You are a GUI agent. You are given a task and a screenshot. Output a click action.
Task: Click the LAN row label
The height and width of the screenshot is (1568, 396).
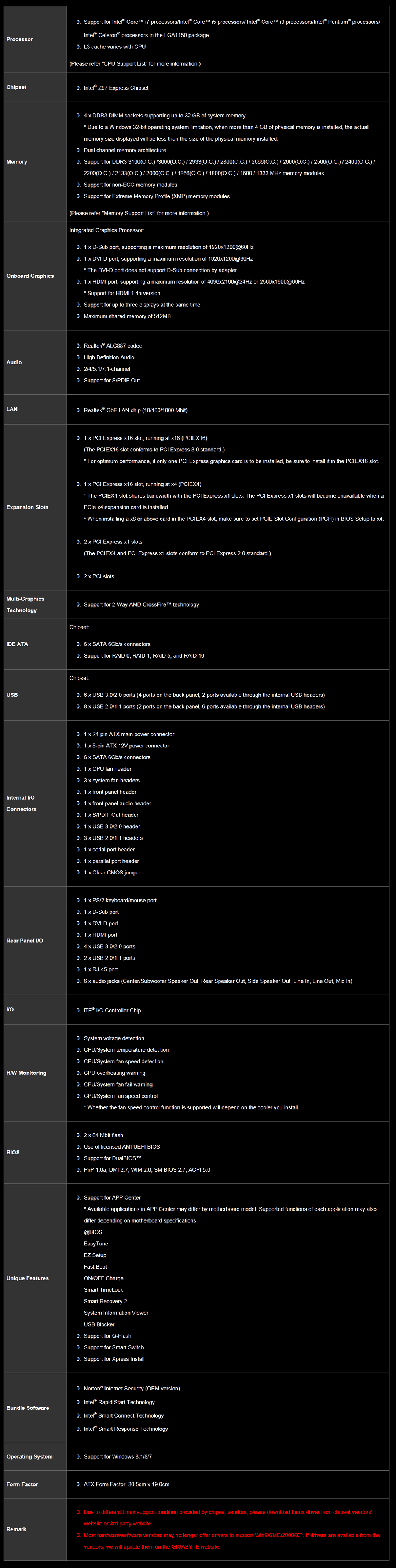(12, 410)
